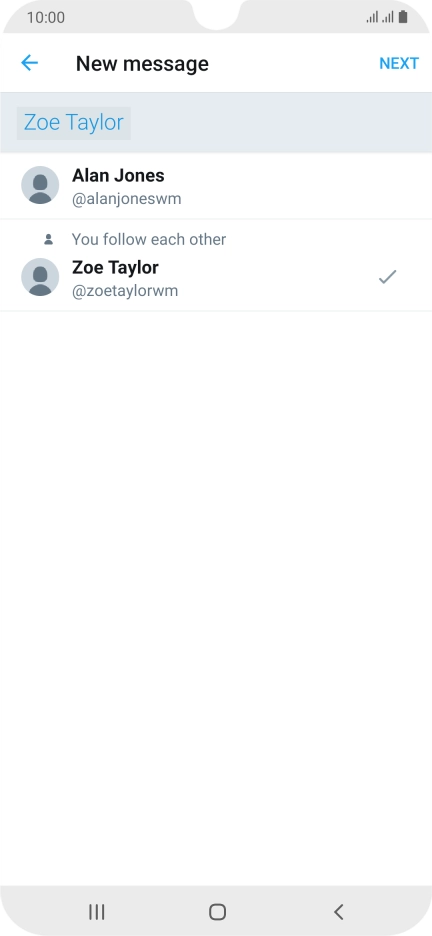This screenshot has height=936, width=432.
Task: Remove the Zoe Taylor recipient chip
Action: click(x=73, y=123)
